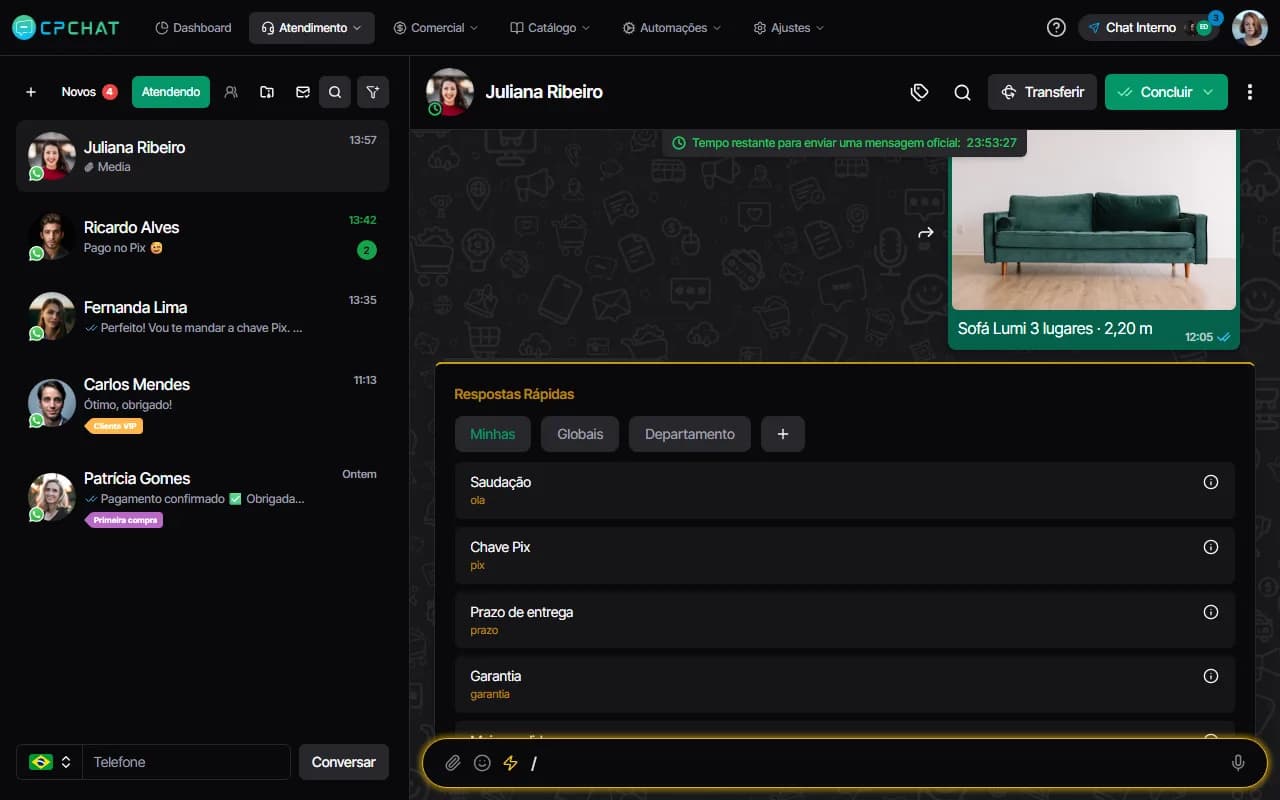Show info for Saudação quick reply
The image size is (1280, 800).
(1211, 482)
